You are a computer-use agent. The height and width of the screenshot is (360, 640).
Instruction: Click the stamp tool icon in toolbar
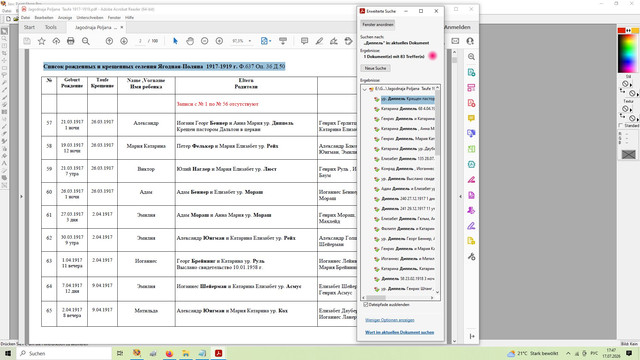pyautogui.click(x=349, y=41)
